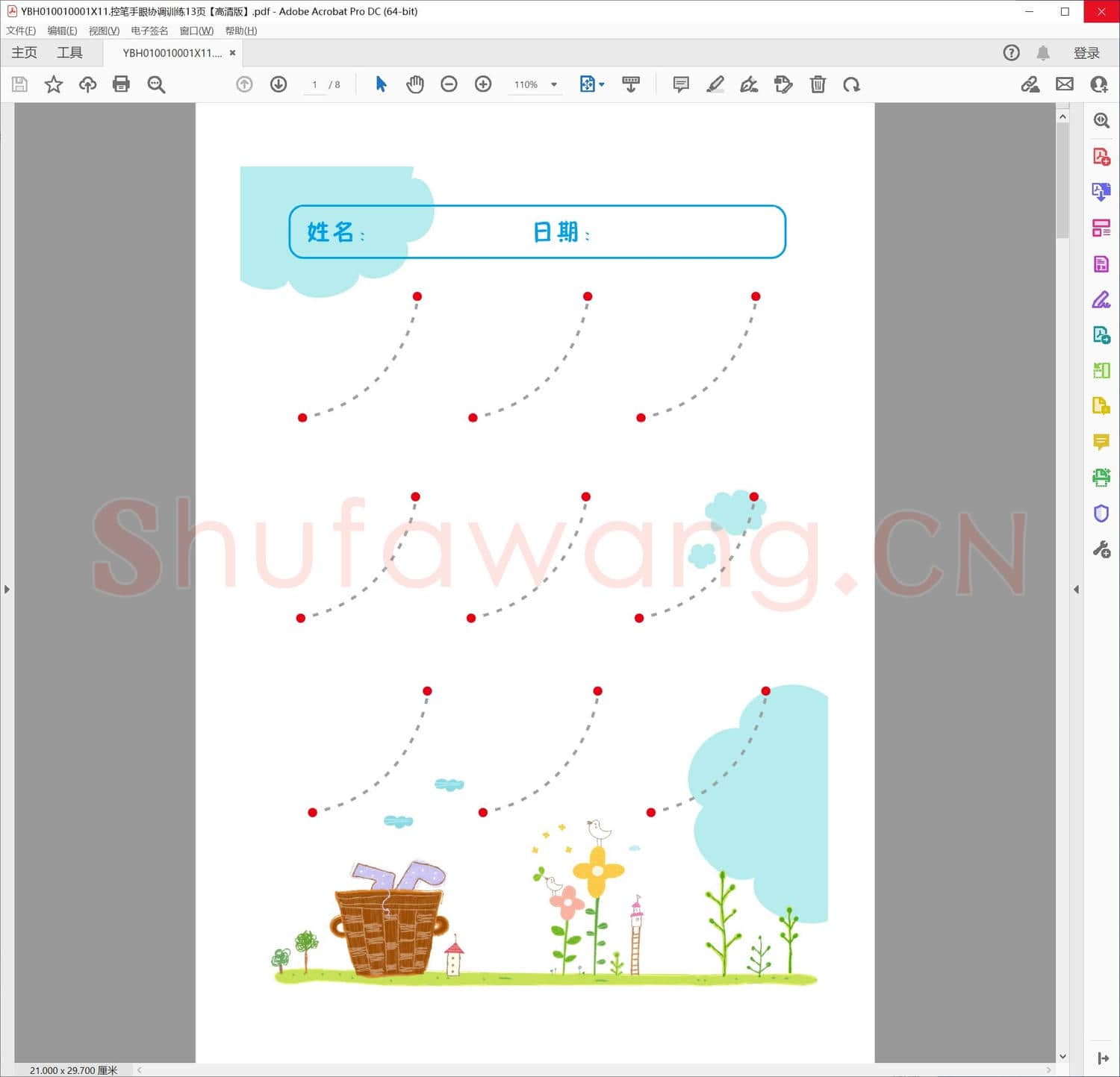Delete with the trash icon
This screenshot has width=1120, height=1077.
818,84
